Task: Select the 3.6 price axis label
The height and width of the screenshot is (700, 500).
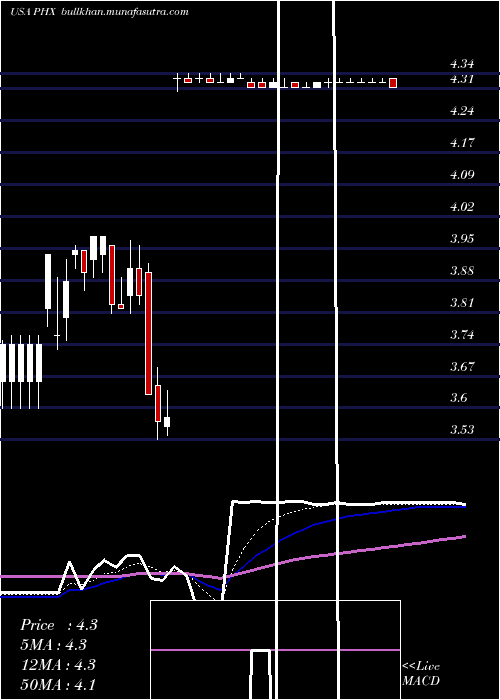Action: coord(459,398)
